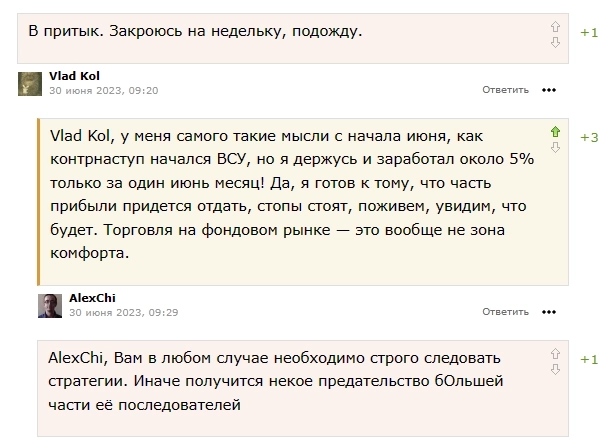Image resolution: width=610 pixels, height=442 pixels.
Task: Upvote AlexChi's comment about earning 5% in June
Action: pyautogui.click(x=555, y=131)
